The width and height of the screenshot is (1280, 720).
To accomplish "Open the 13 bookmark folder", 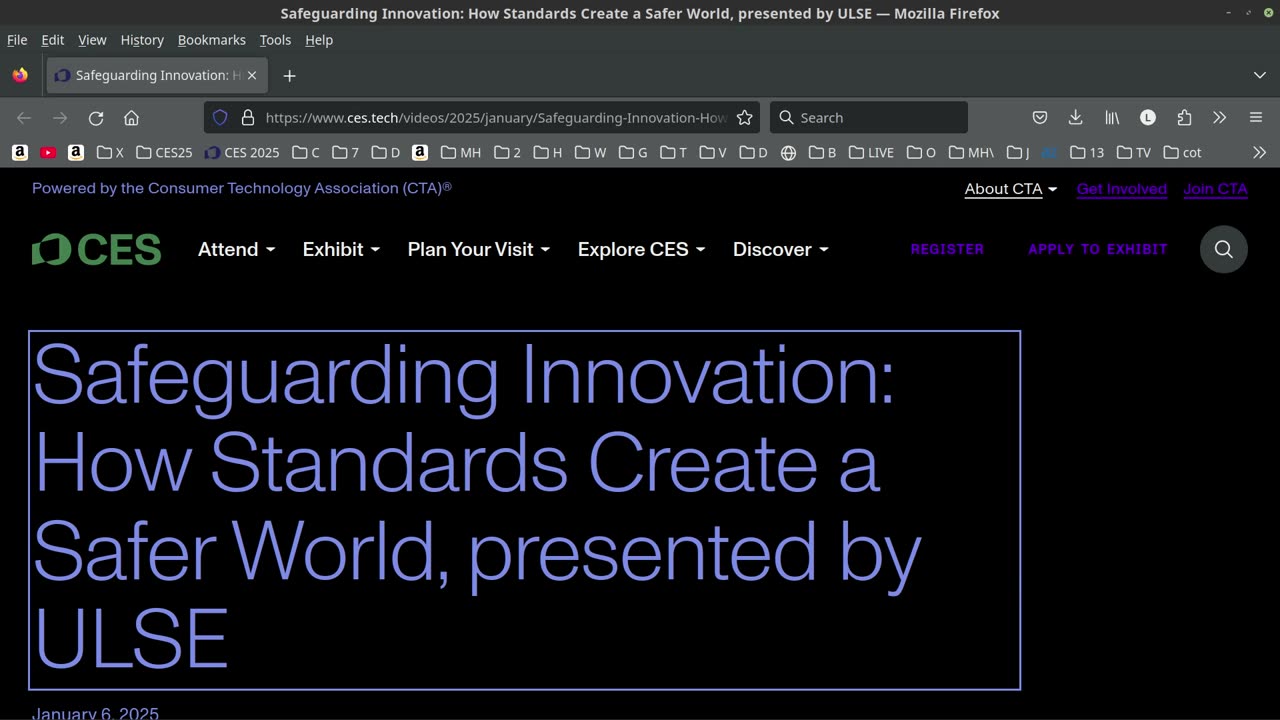I will (1087, 153).
